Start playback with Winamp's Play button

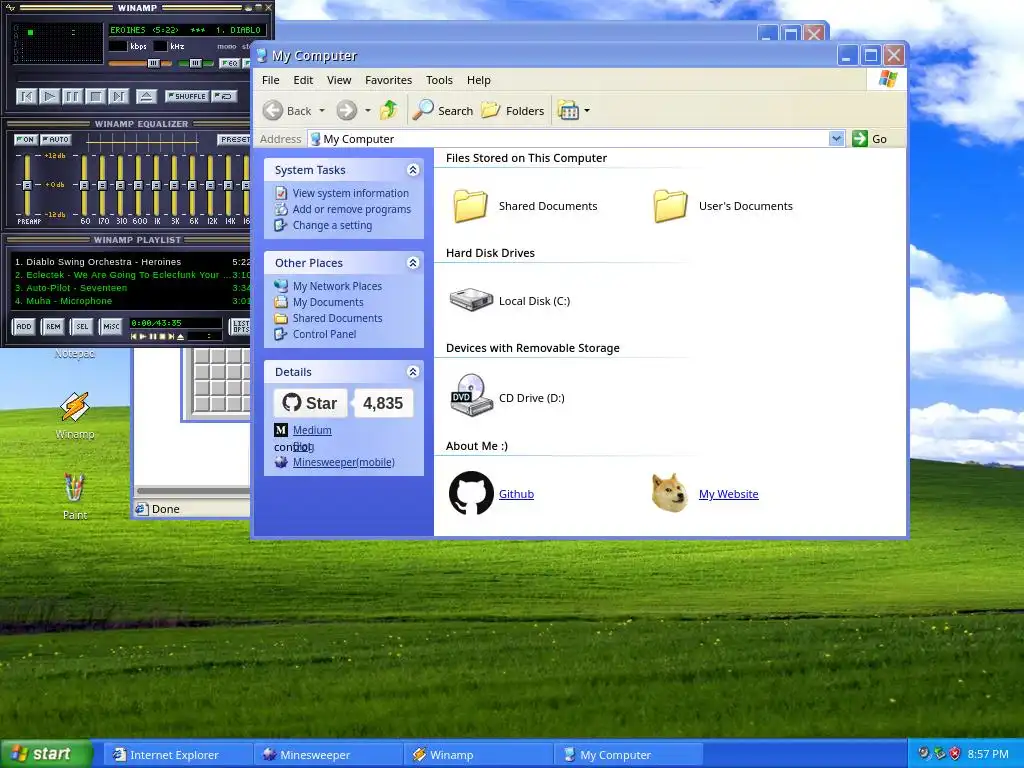(49, 97)
